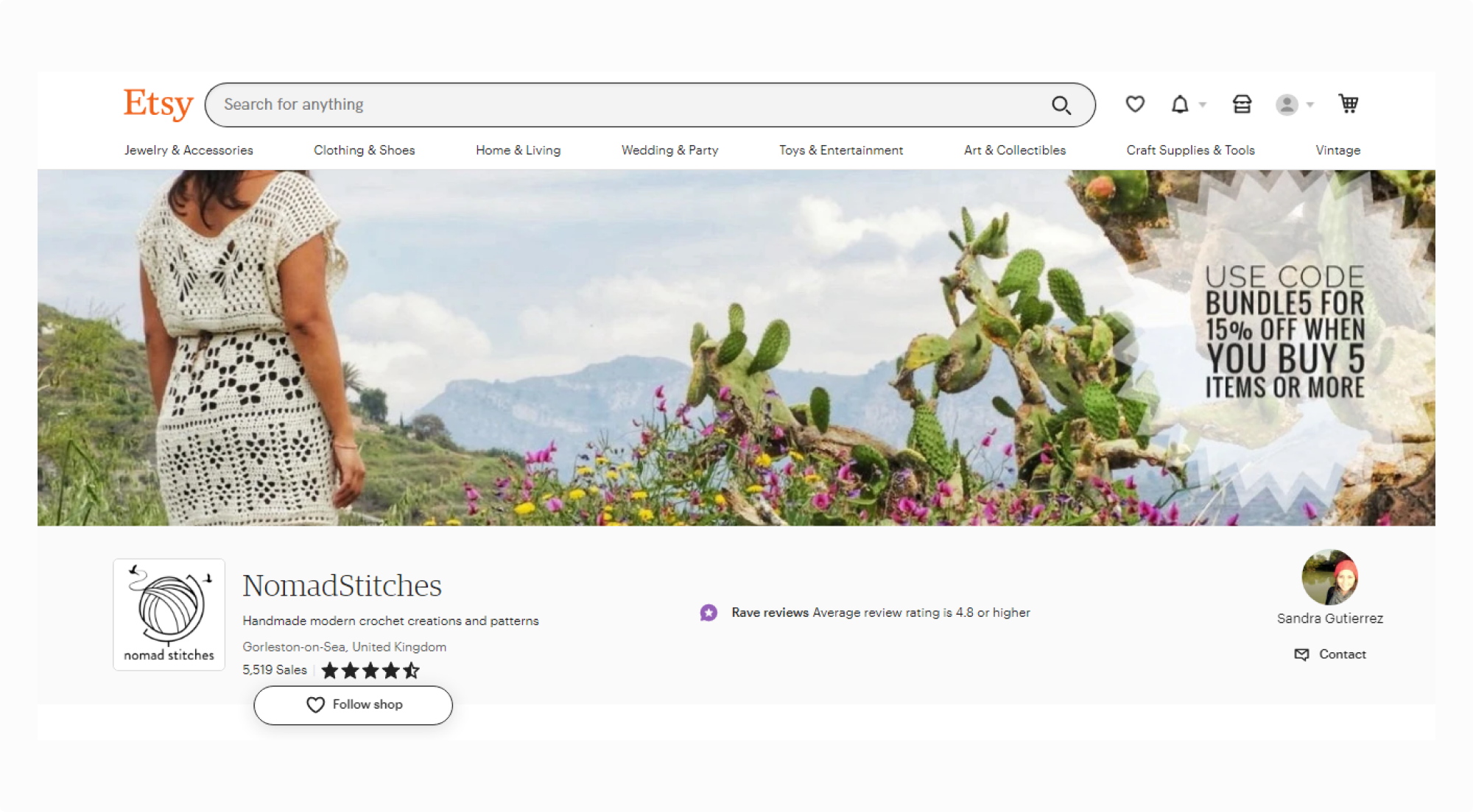This screenshot has width=1473, height=812.
Task: Open Wedding & Party category
Action: click(669, 150)
